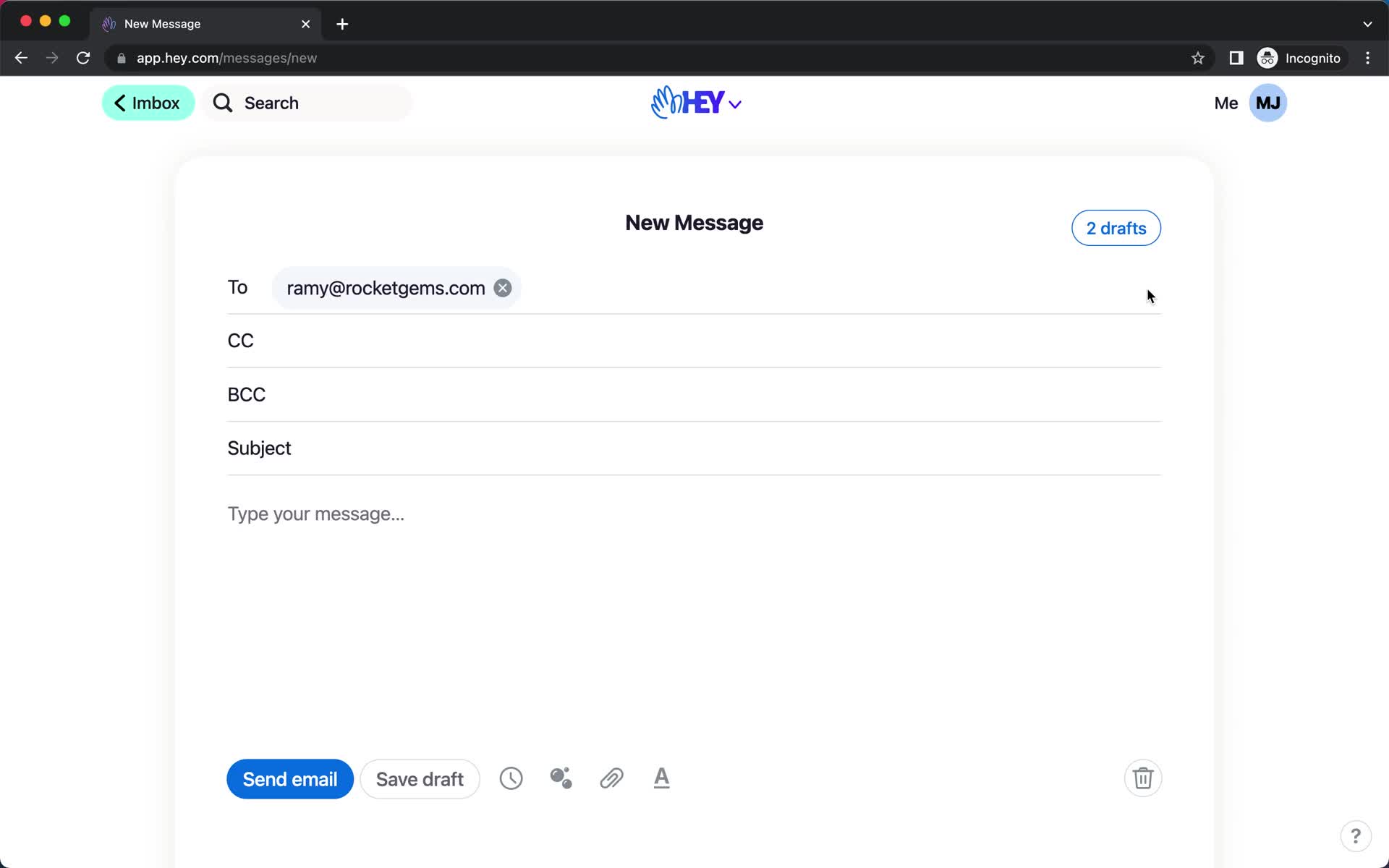Open the 2 drafts list
The image size is (1389, 868).
click(x=1116, y=228)
